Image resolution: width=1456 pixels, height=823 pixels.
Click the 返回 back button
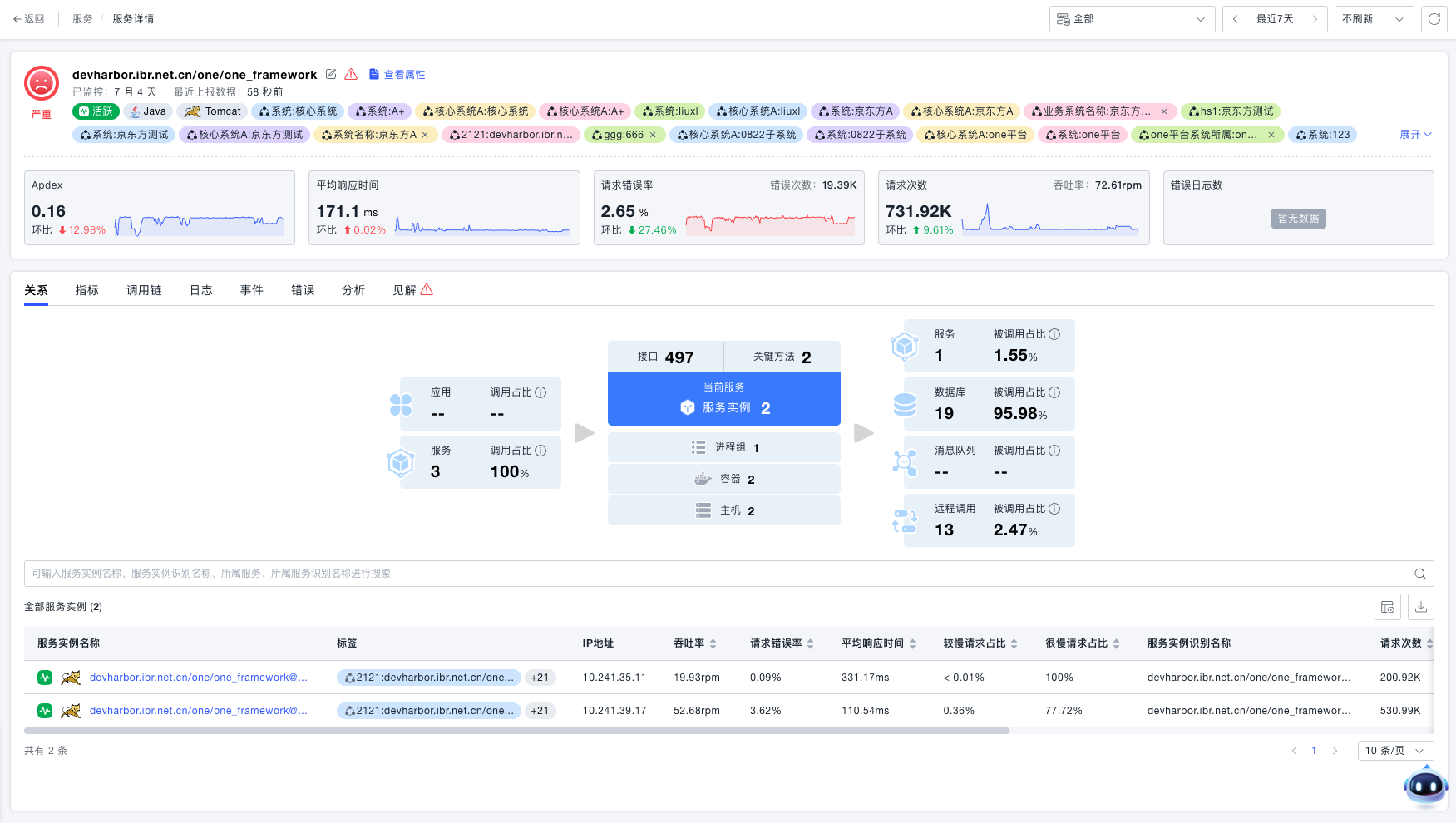29,19
